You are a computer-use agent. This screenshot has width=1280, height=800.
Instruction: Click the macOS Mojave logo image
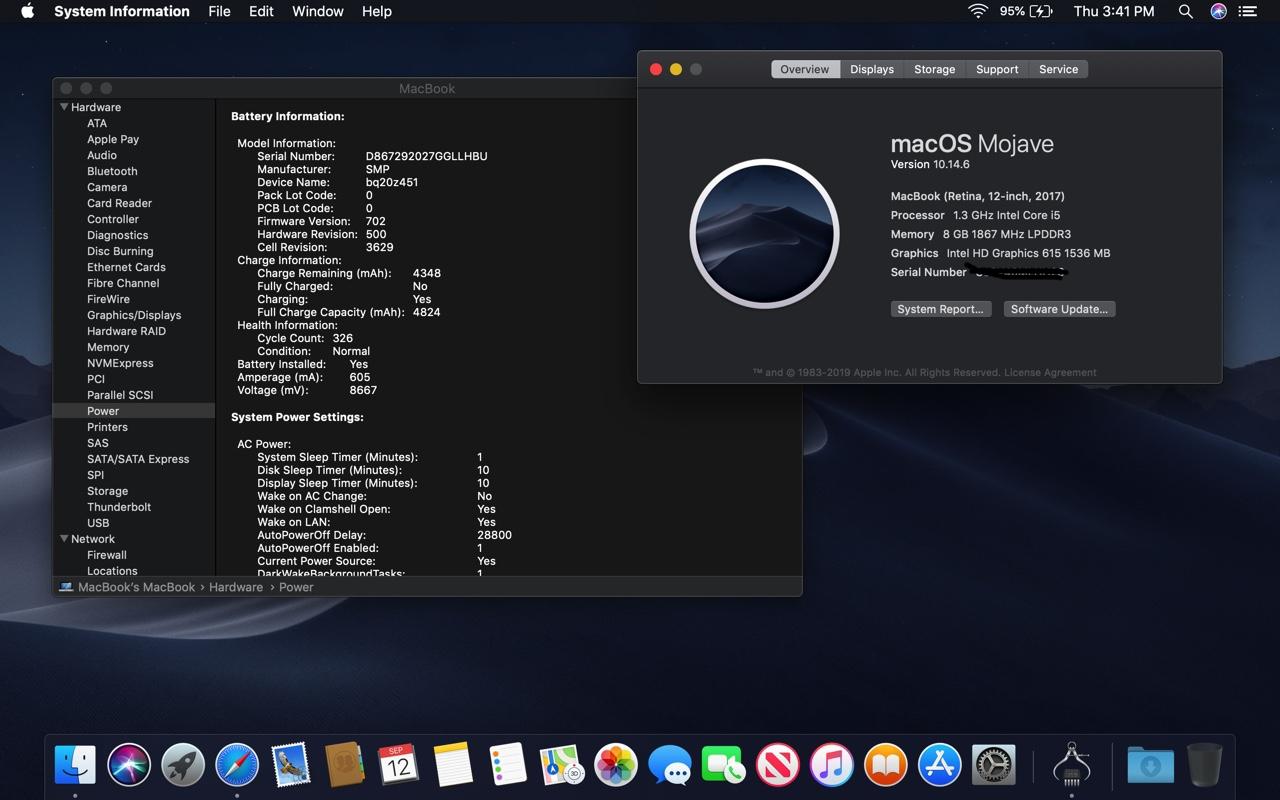[x=764, y=234]
